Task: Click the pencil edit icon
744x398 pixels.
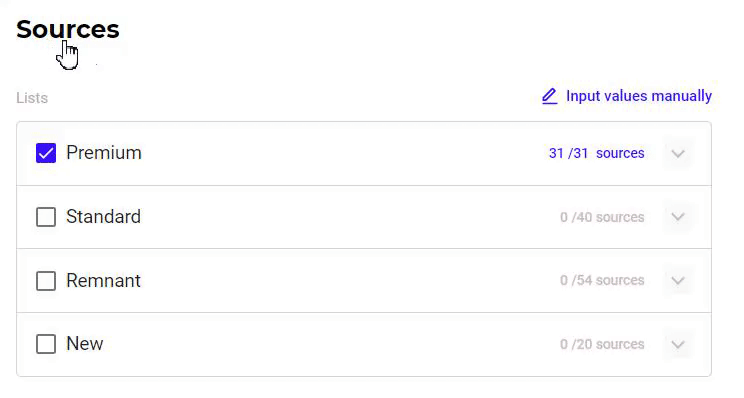Action: click(549, 96)
